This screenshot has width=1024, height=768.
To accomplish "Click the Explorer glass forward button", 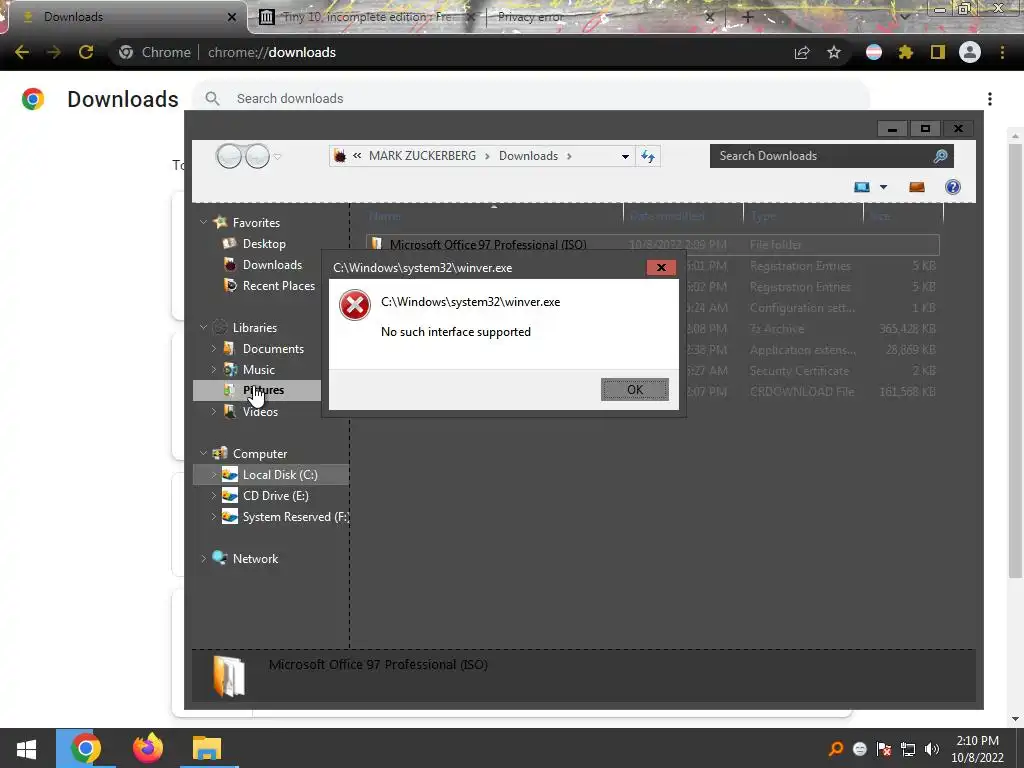I will click(x=257, y=156).
